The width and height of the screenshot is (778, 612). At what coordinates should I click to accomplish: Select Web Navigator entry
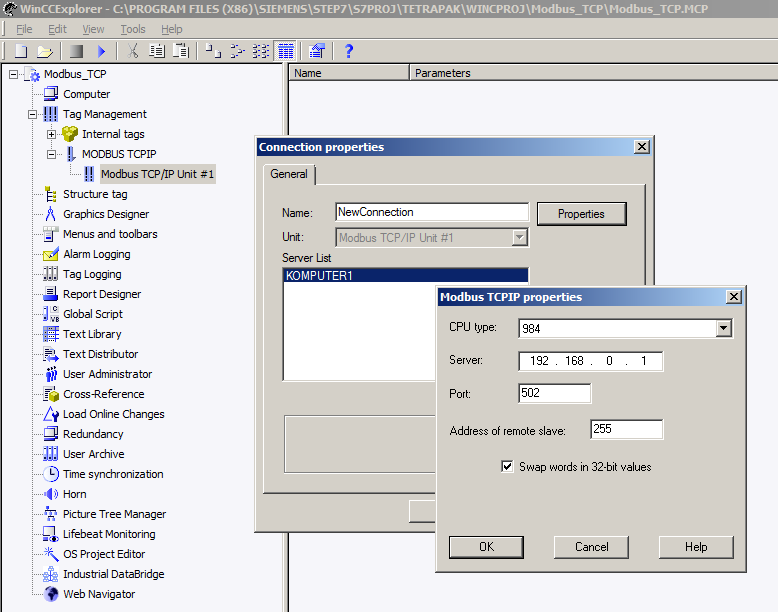tap(99, 594)
